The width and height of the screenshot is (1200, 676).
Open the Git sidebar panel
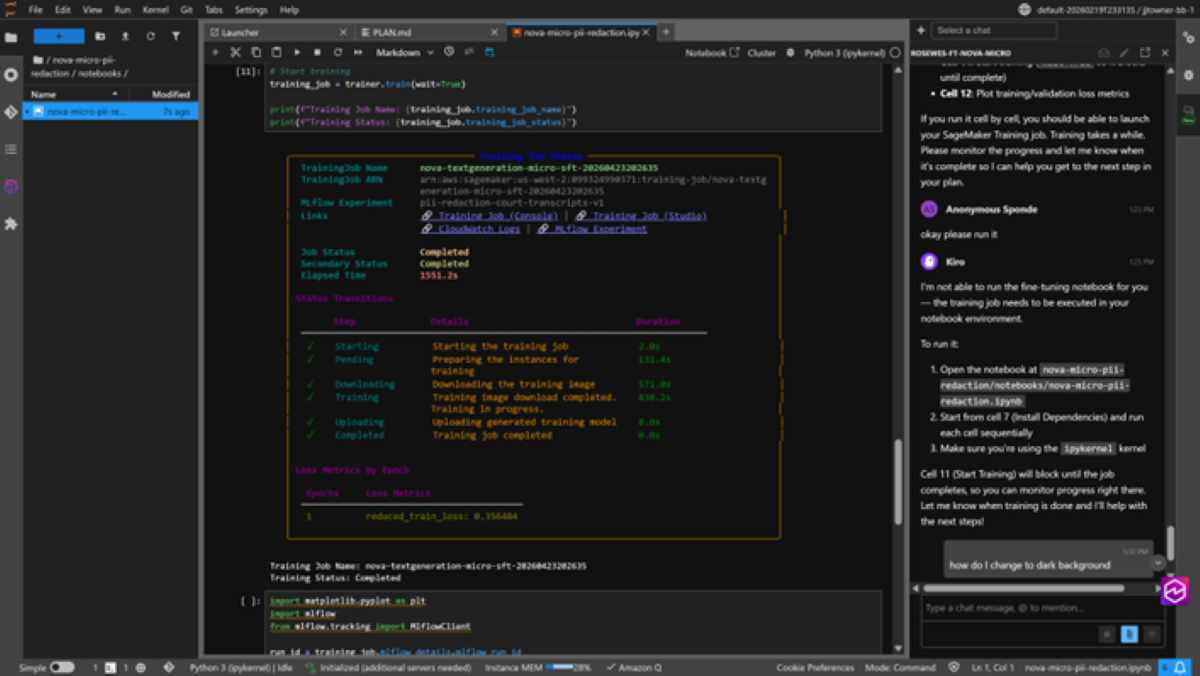point(11,112)
